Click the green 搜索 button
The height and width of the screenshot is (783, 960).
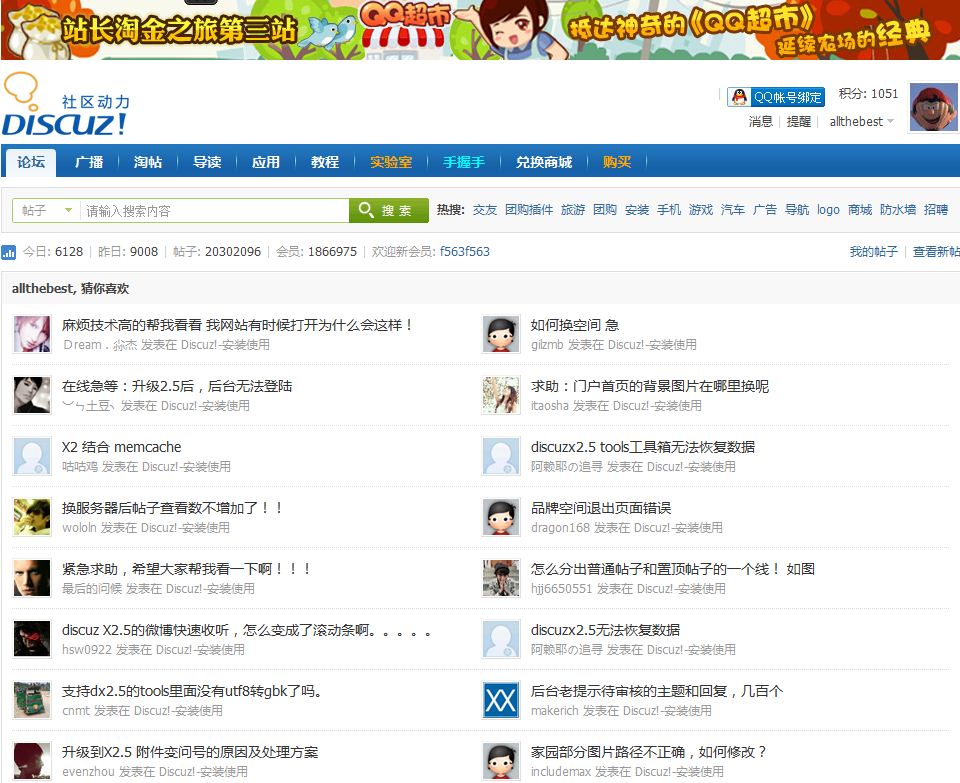tap(388, 211)
